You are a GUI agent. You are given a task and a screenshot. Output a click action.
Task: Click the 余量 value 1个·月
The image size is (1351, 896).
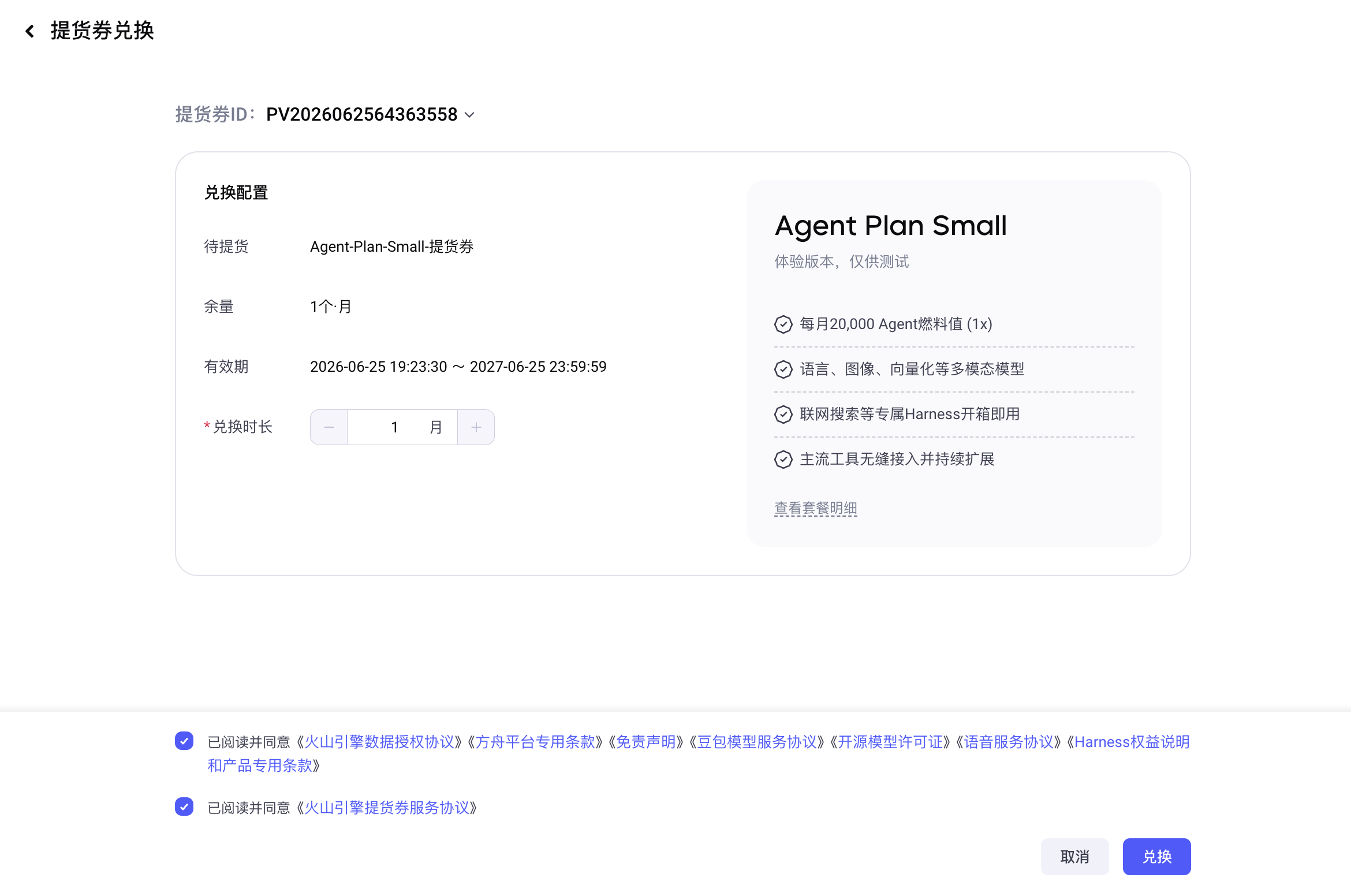point(331,307)
